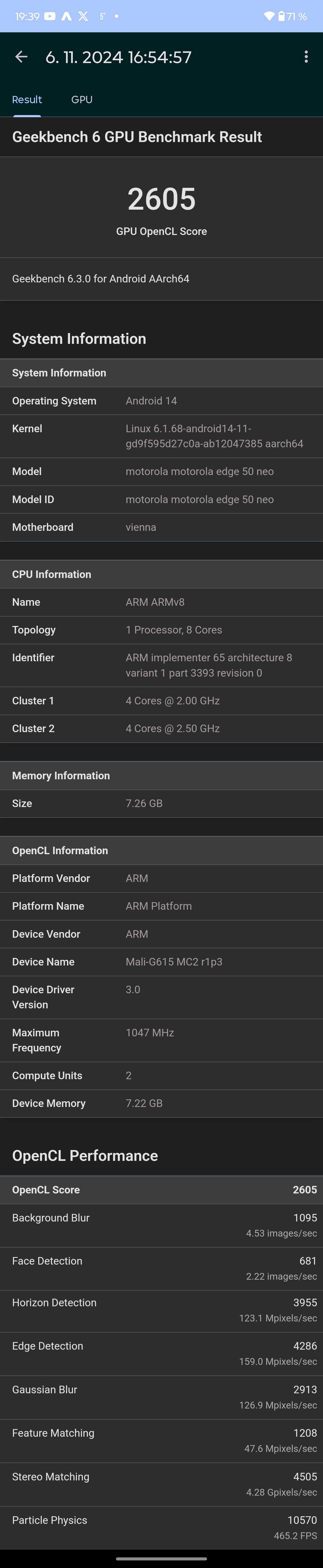
Task: Tap the Cluster 2 frequency row
Action: (161, 729)
